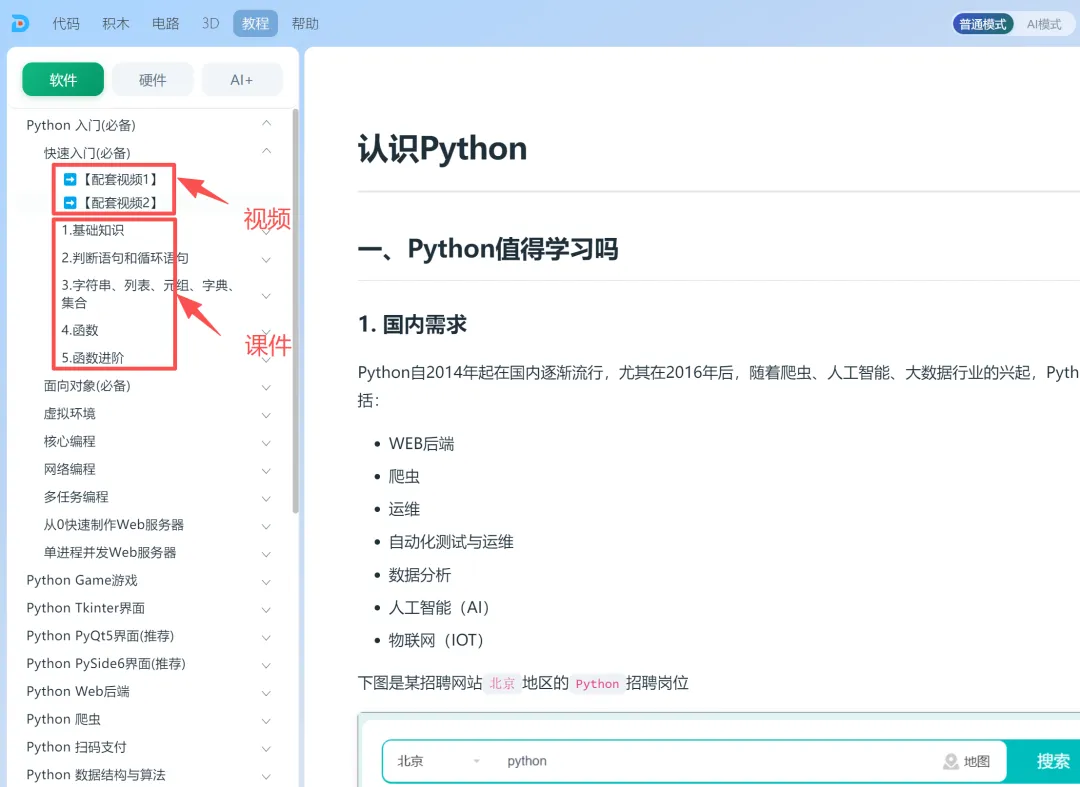Click the 物联网（IOT）bullet item

437,640
